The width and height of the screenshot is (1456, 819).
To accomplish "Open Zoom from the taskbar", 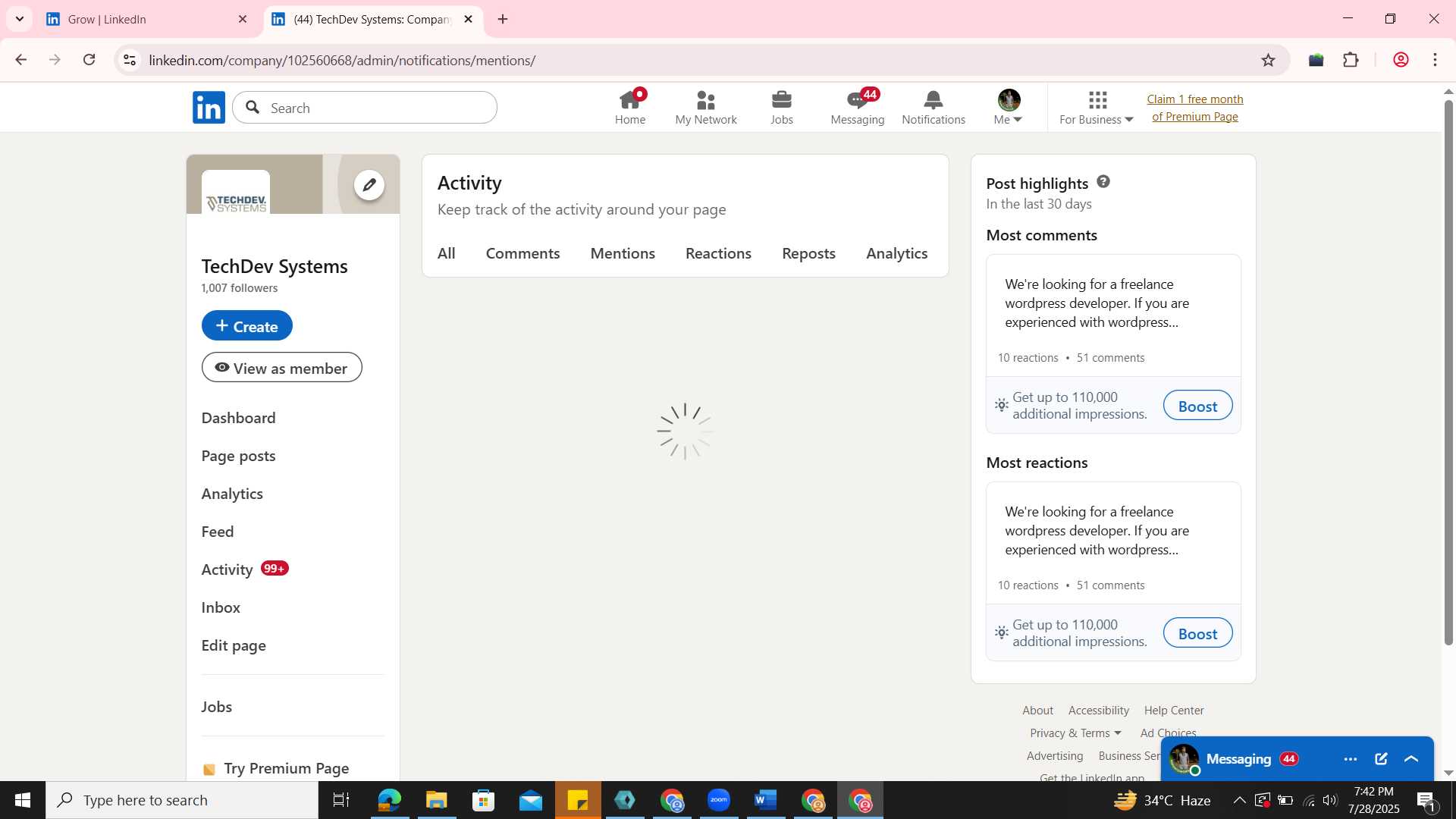I will tap(719, 800).
